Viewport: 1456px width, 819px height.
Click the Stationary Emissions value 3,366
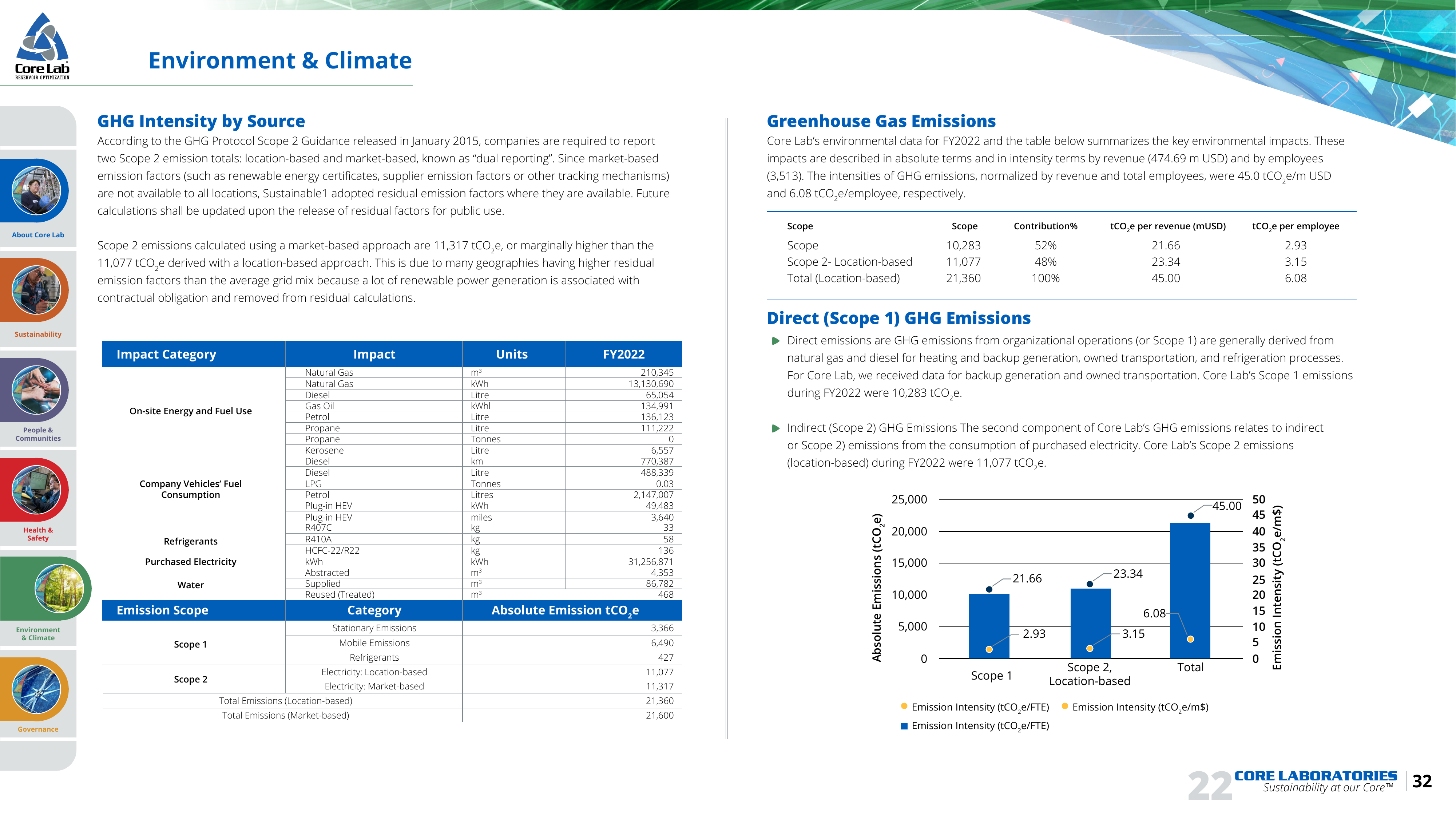pos(662,628)
